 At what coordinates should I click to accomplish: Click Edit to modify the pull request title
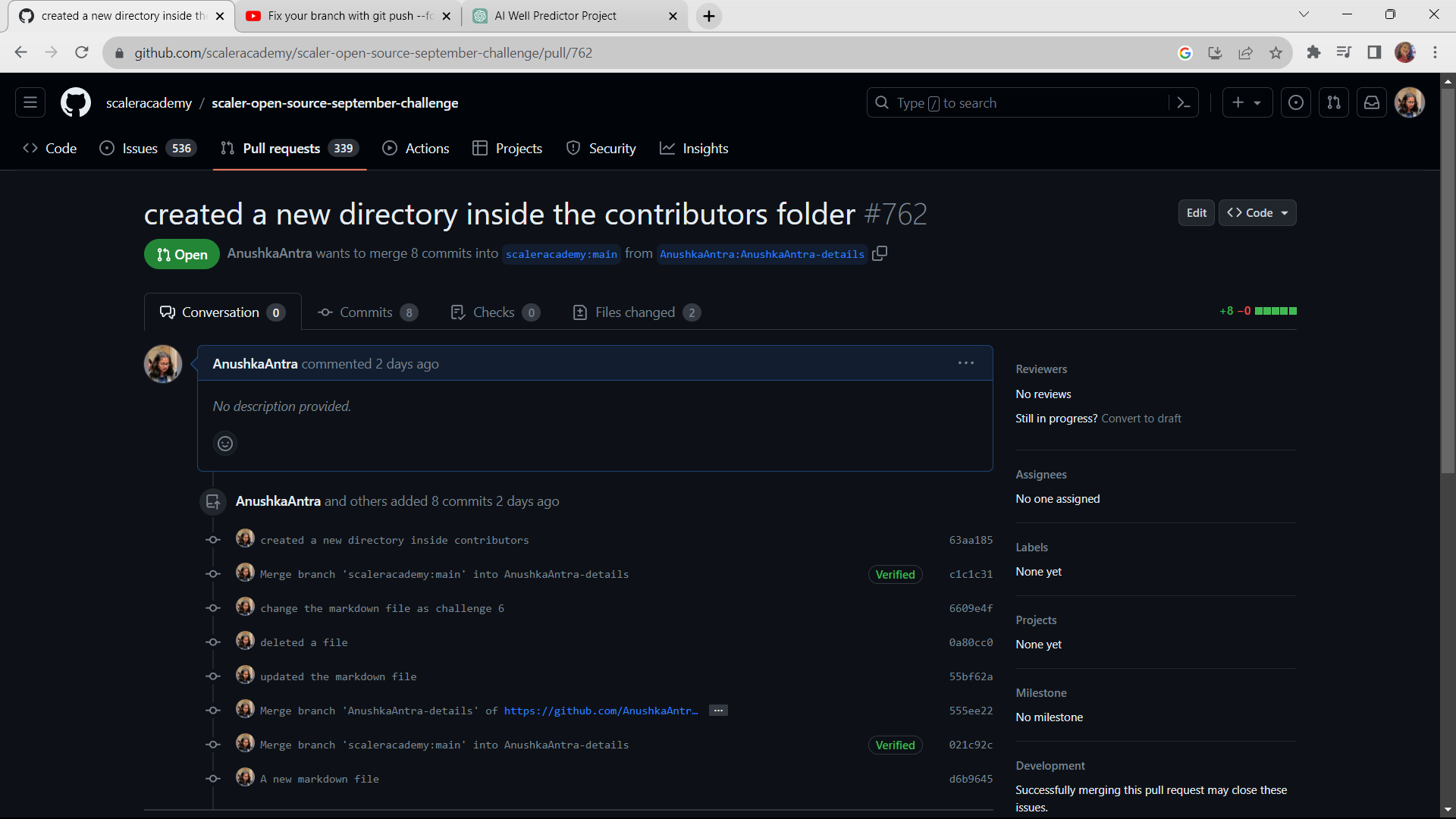[x=1195, y=212]
